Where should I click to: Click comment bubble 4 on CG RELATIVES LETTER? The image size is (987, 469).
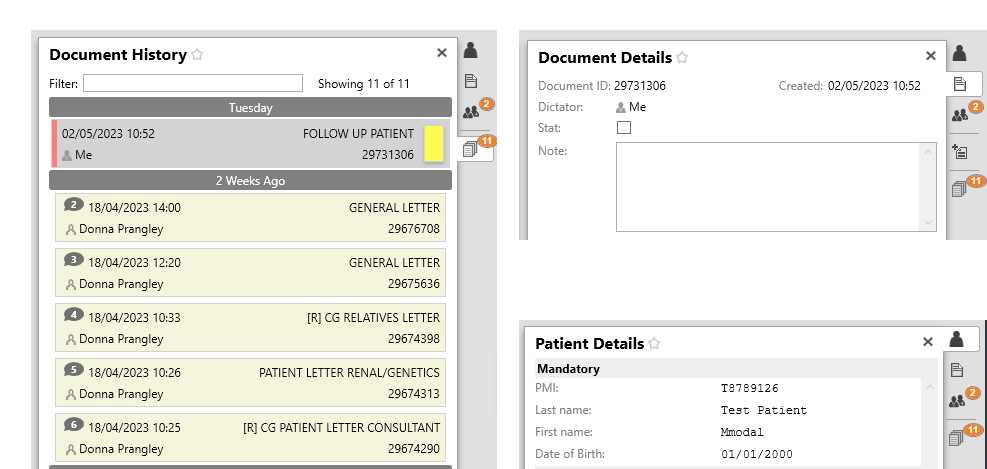click(x=74, y=315)
